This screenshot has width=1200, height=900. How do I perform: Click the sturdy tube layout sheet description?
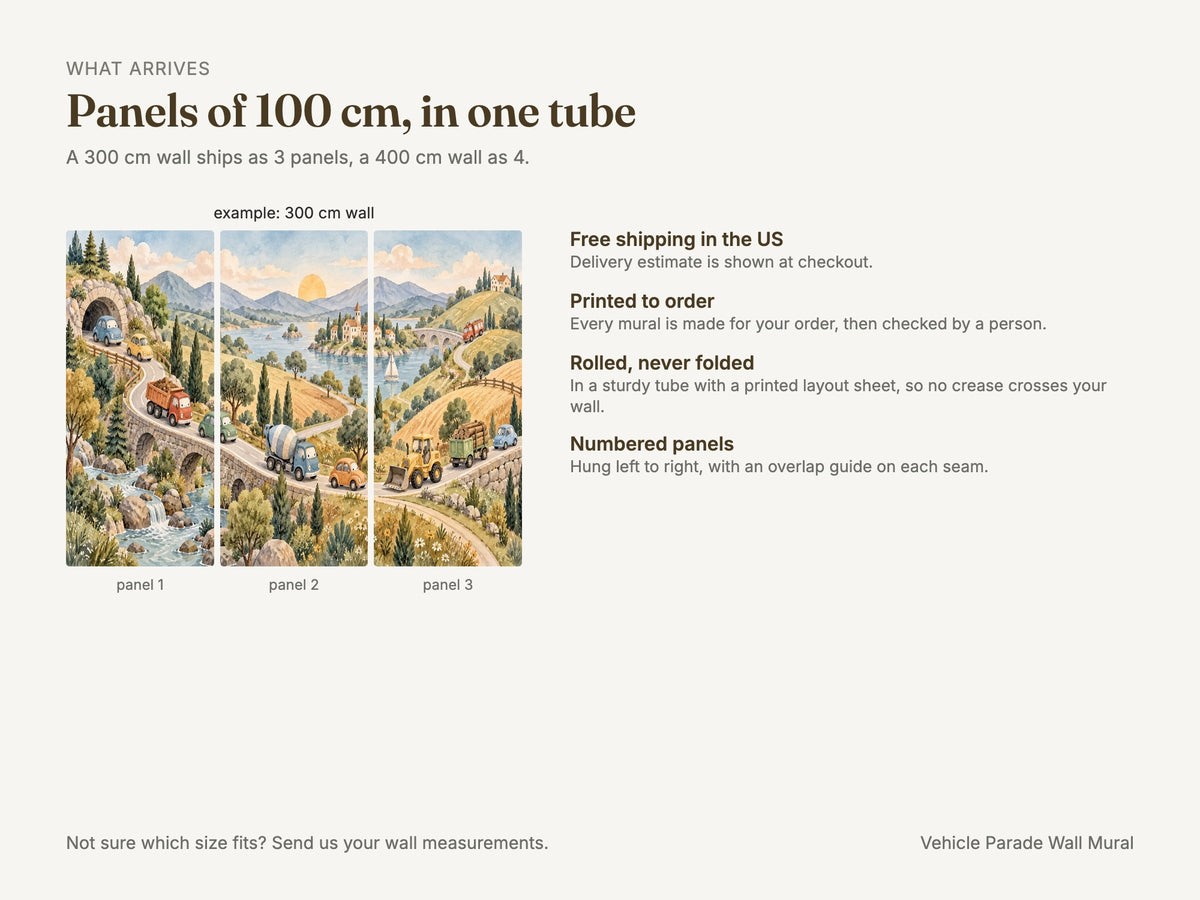(x=838, y=396)
